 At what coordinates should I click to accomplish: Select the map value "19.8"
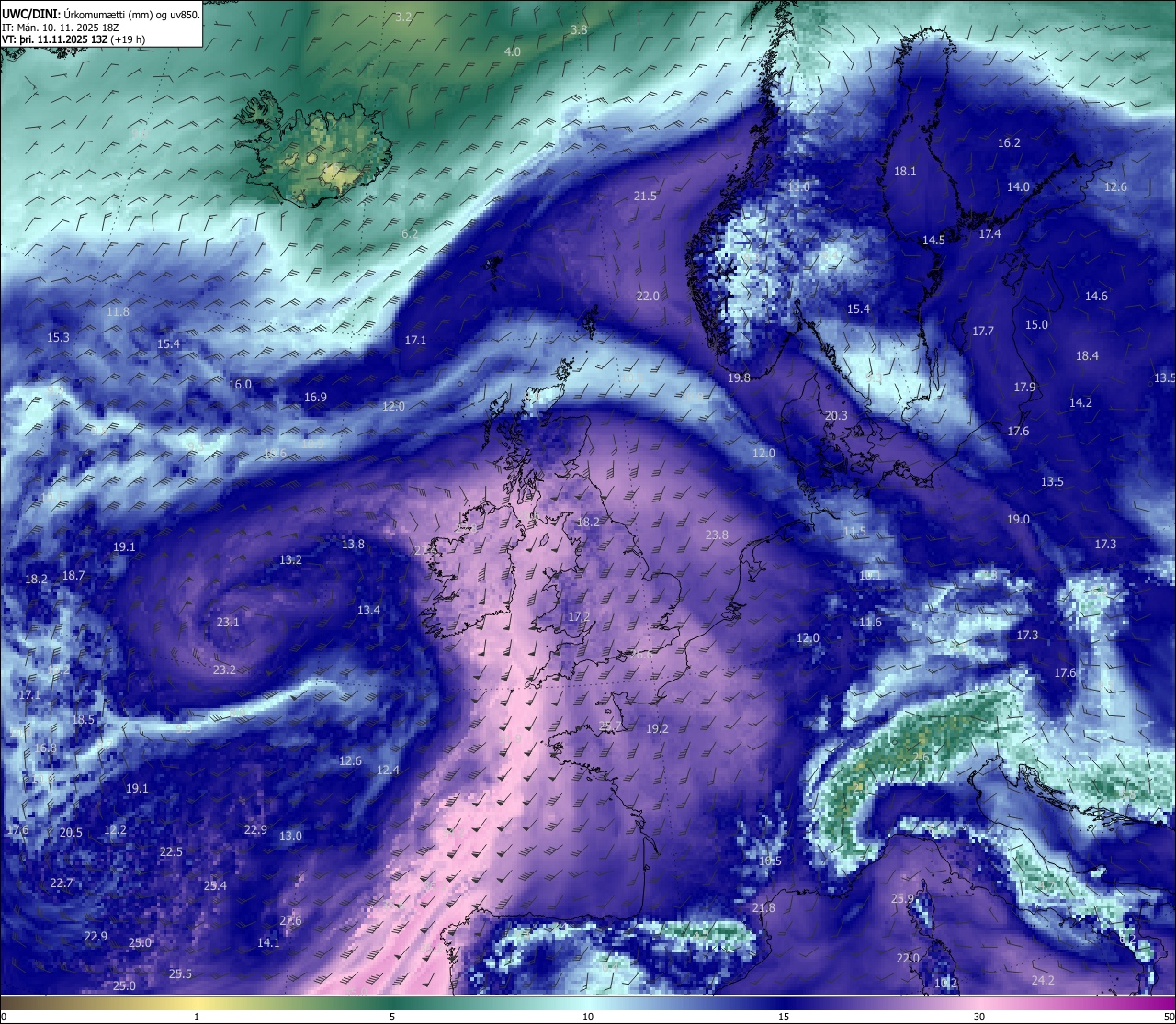click(739, 378)
